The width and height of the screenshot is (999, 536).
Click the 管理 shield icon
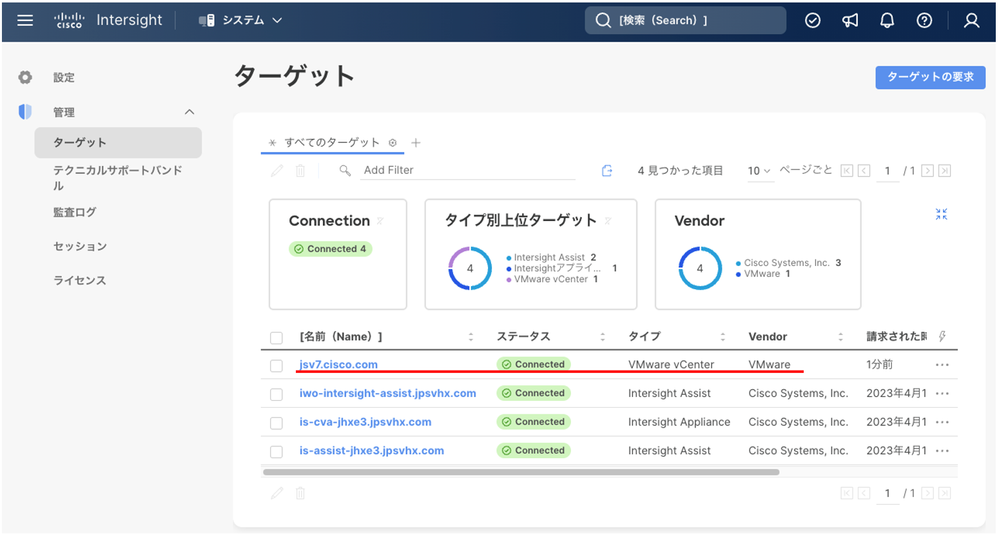[25, 112]
